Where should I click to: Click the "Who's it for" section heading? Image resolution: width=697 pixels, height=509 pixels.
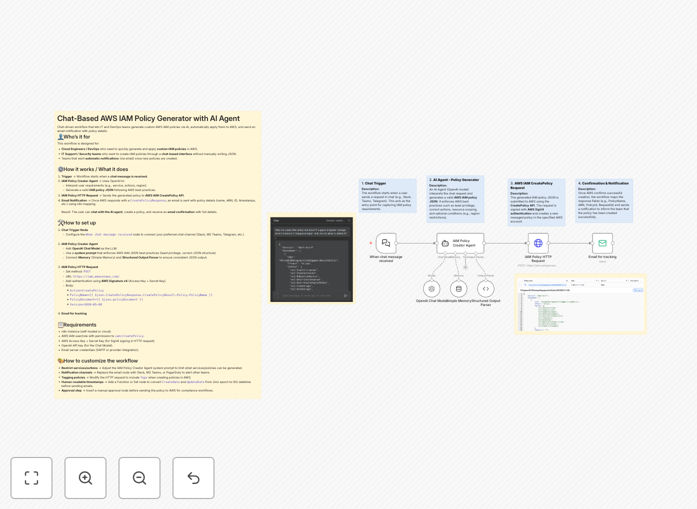74,137
